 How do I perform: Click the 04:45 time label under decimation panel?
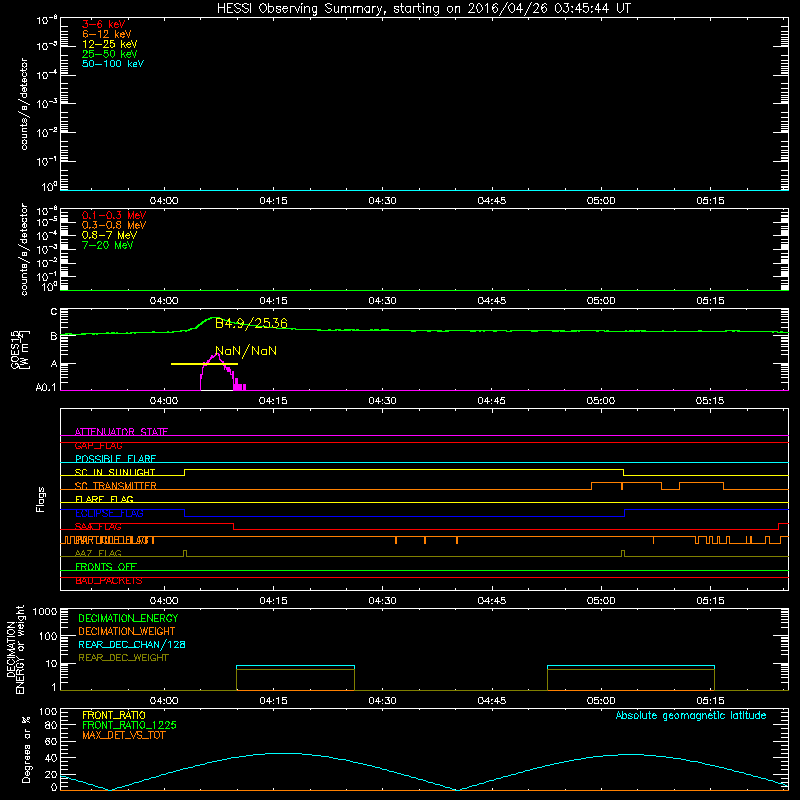(x=491, y=701)
